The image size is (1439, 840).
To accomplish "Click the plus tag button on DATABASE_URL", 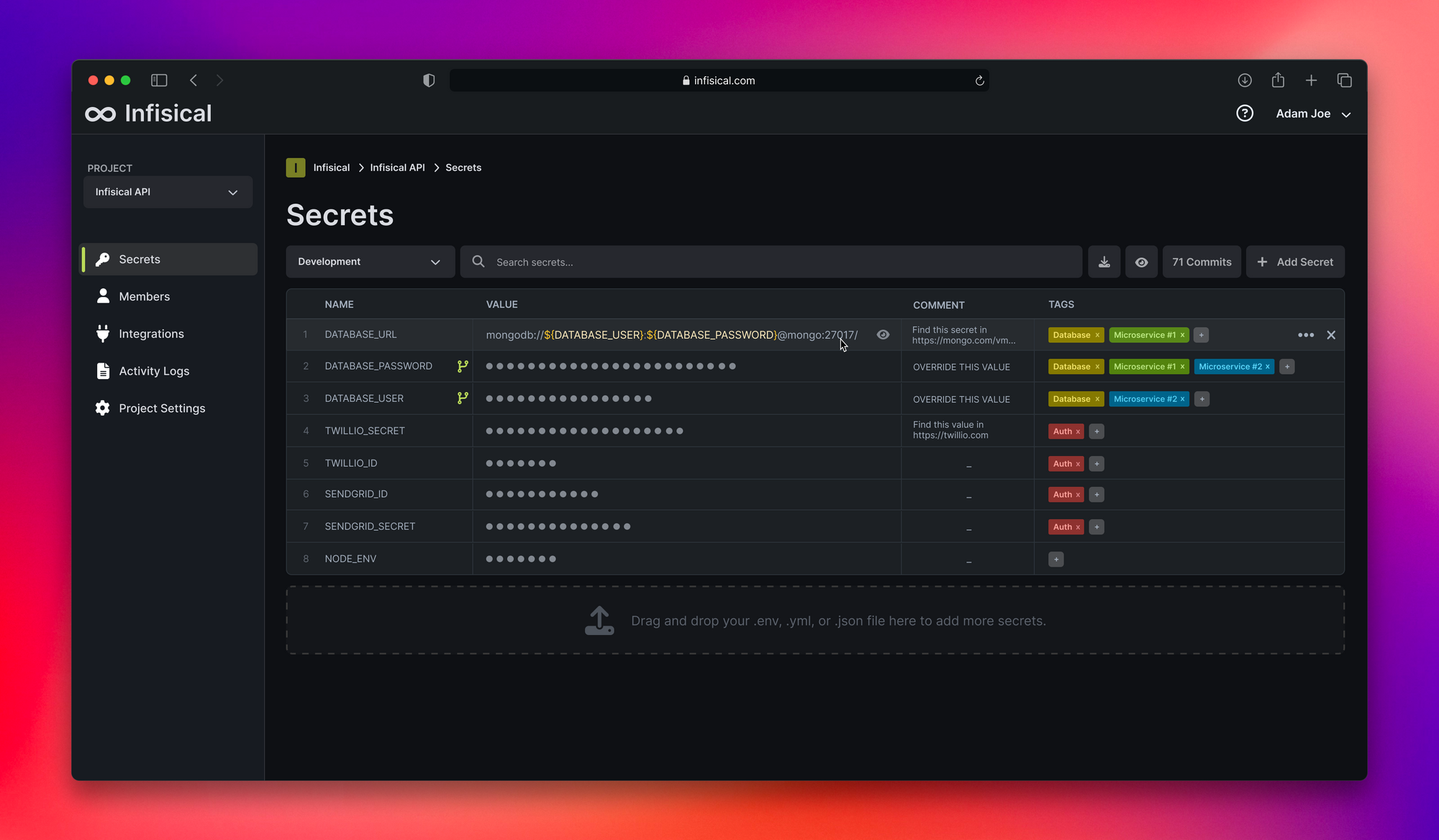I will [1201, 334].
